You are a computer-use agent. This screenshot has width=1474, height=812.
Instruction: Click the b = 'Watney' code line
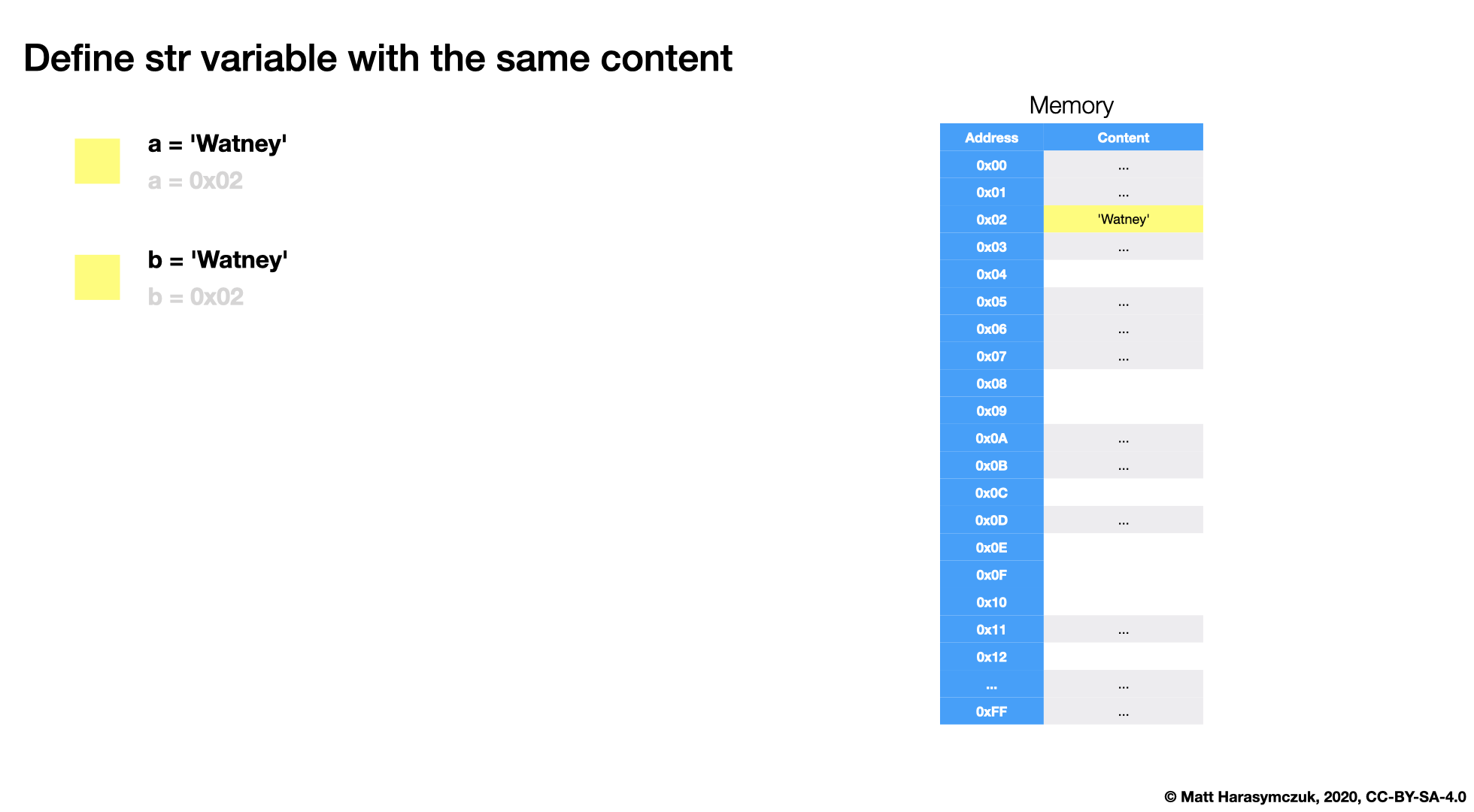coord(217,260)
